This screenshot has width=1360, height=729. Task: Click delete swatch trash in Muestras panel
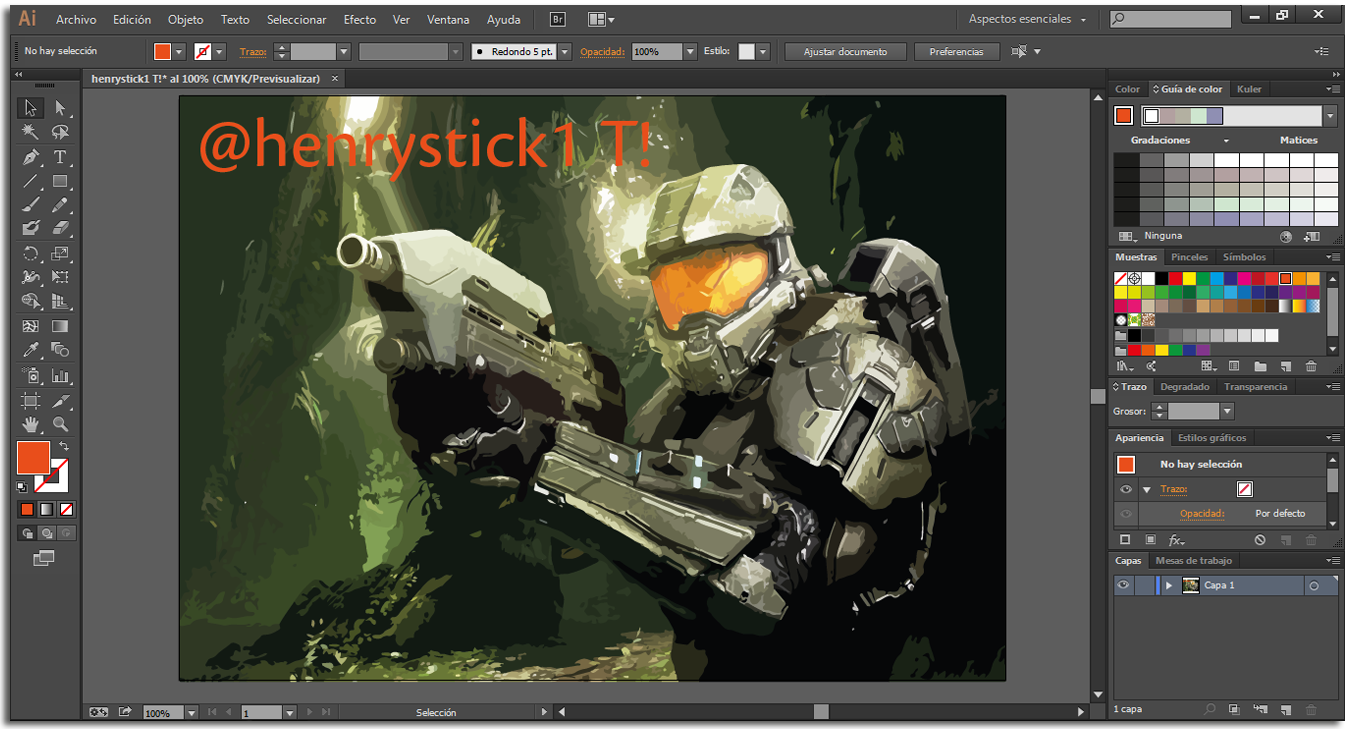pyautogui.click(x=1311, y=367)
